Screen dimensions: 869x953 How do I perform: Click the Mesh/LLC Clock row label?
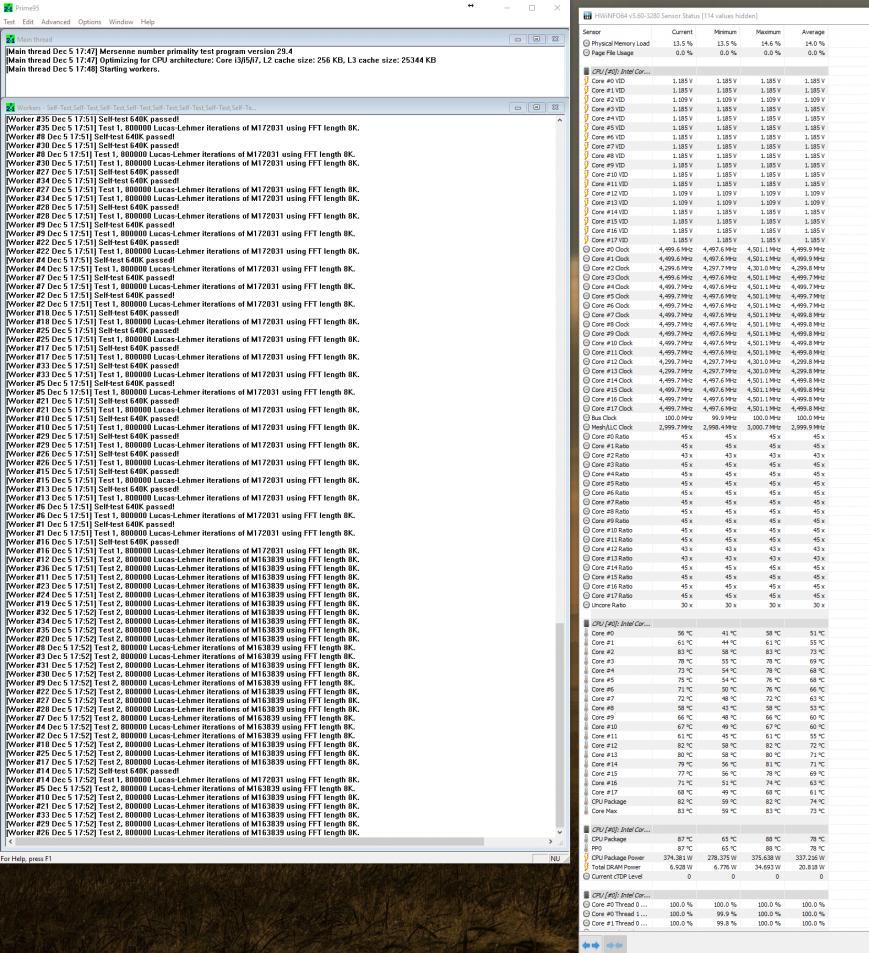click(612, 427)
